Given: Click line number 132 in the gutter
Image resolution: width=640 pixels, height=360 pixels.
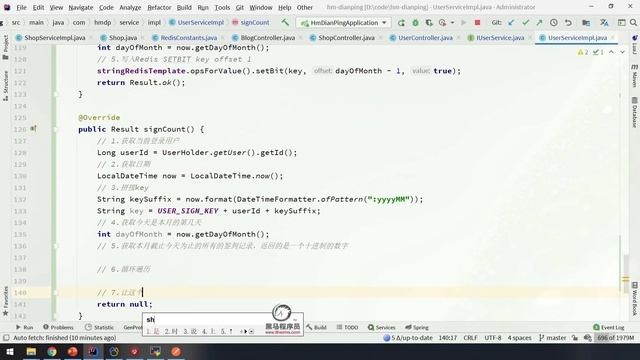Looking at the screenshot, I should (x=20, y=200).
